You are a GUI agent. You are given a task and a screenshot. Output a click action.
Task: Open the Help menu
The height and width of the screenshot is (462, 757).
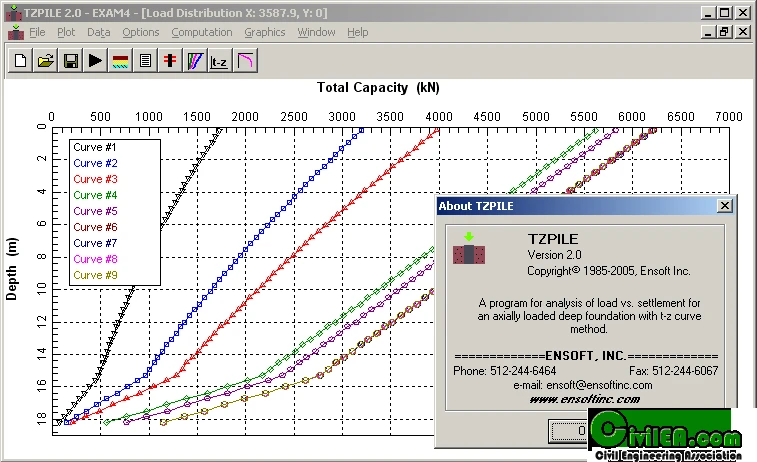point(357,32)
